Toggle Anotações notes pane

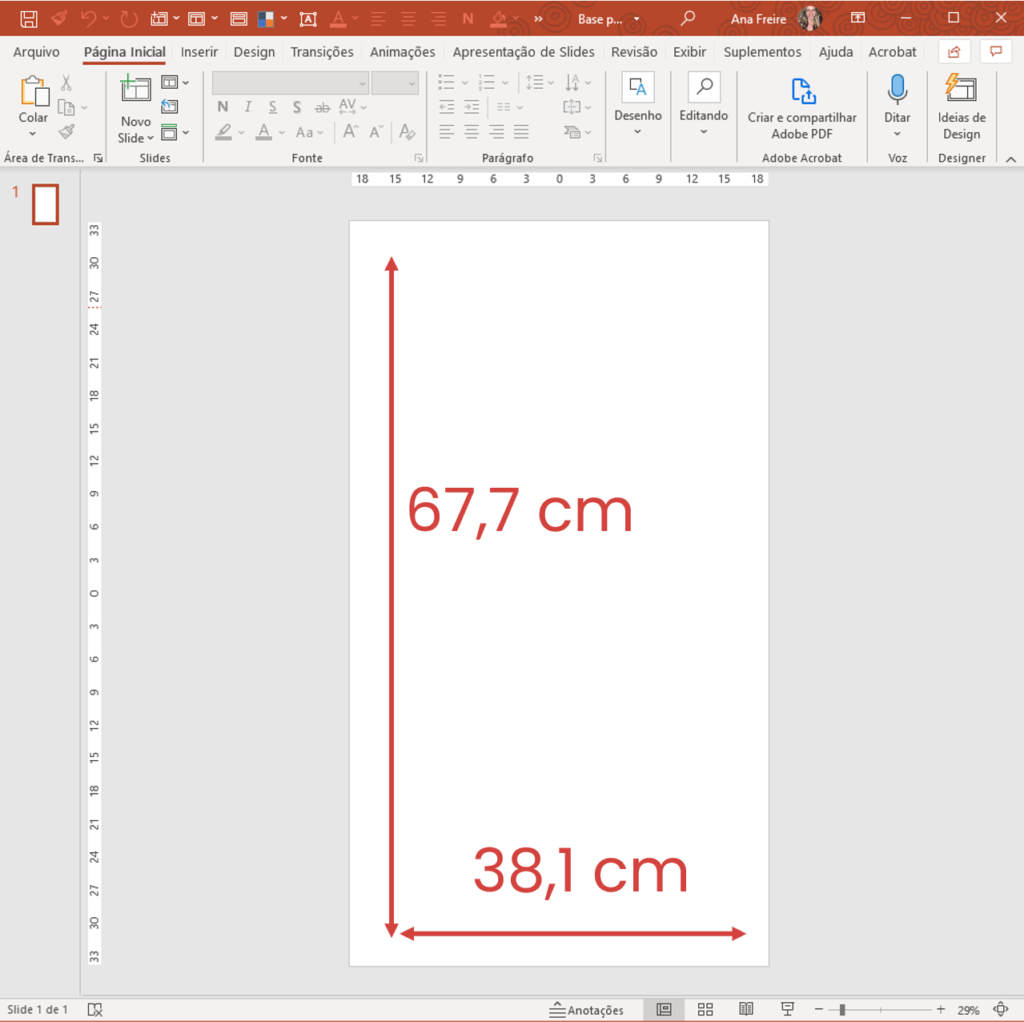pos(587,1009)
